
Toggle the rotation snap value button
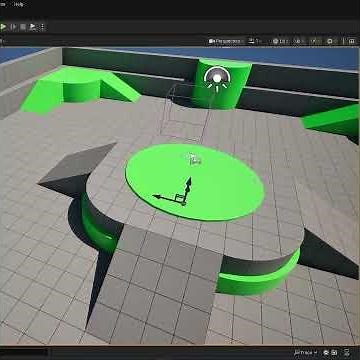click(x=298, y=41)
